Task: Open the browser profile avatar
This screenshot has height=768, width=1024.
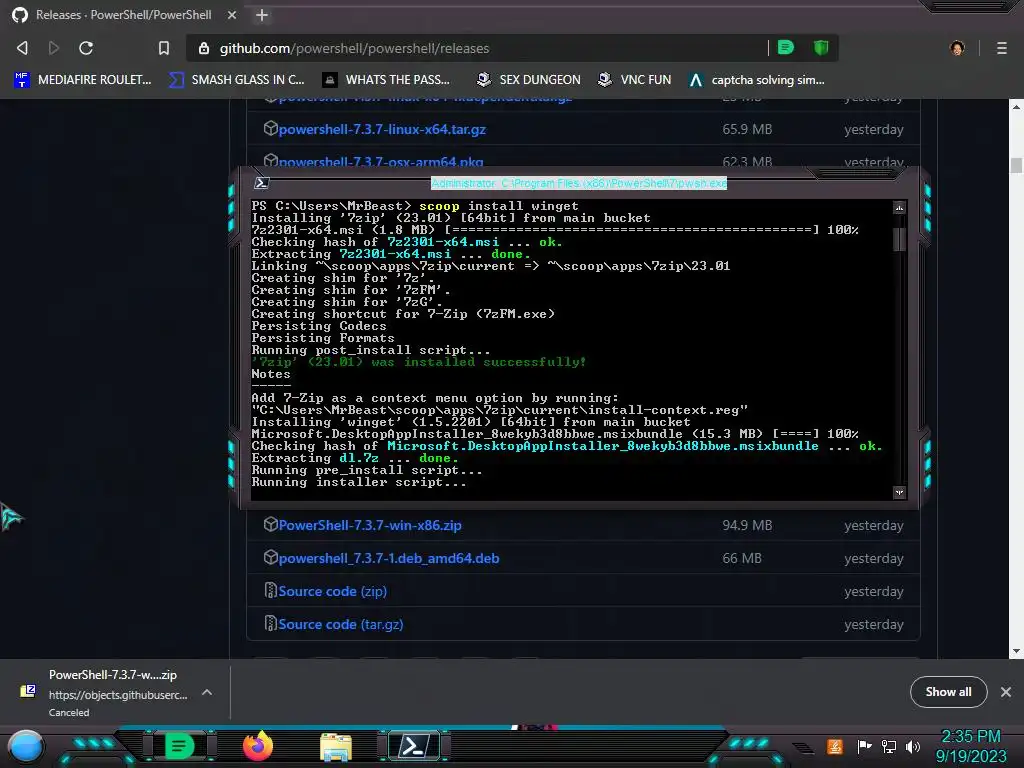Action: (x=957, y=48)
